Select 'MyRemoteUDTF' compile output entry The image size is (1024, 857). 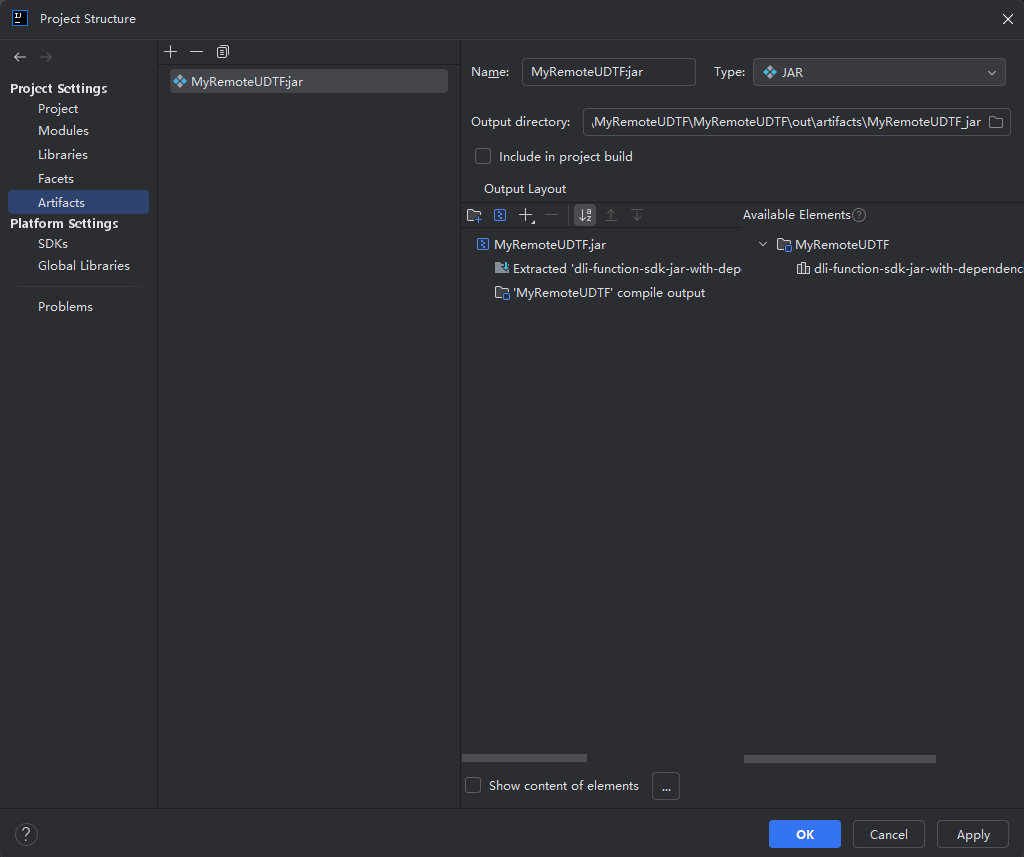600,293
